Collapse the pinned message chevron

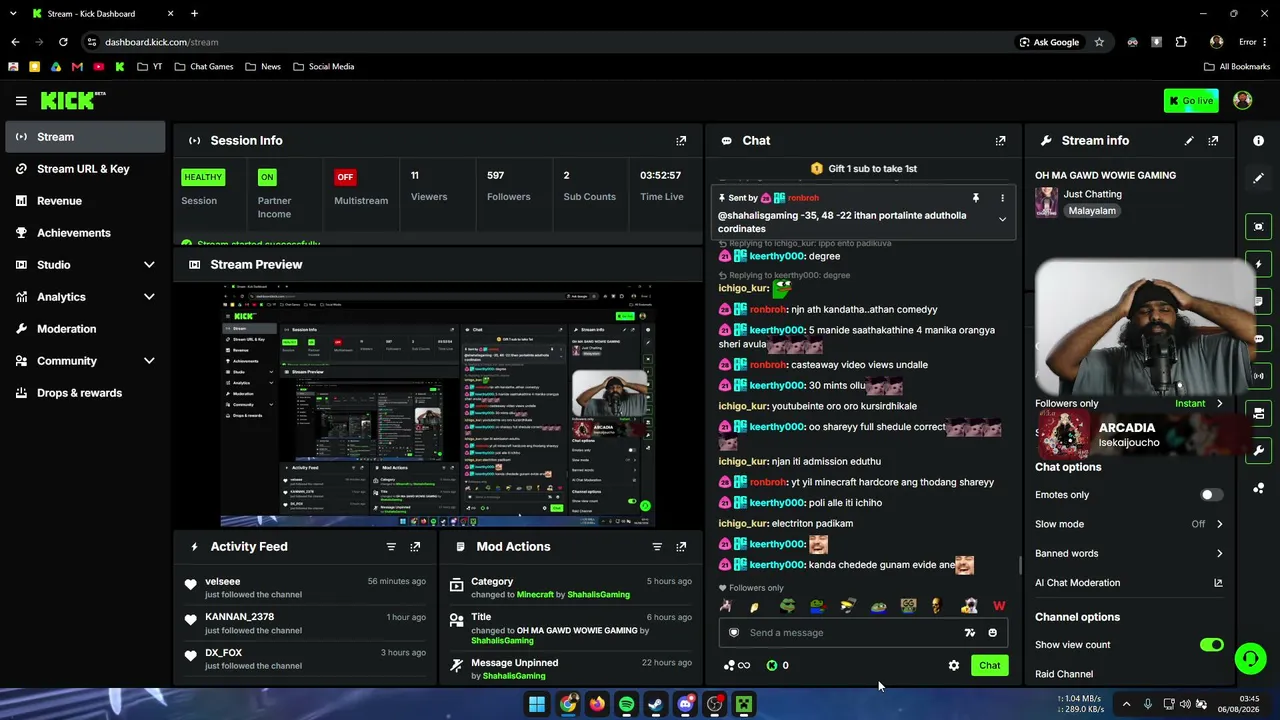pos(1002,220)
